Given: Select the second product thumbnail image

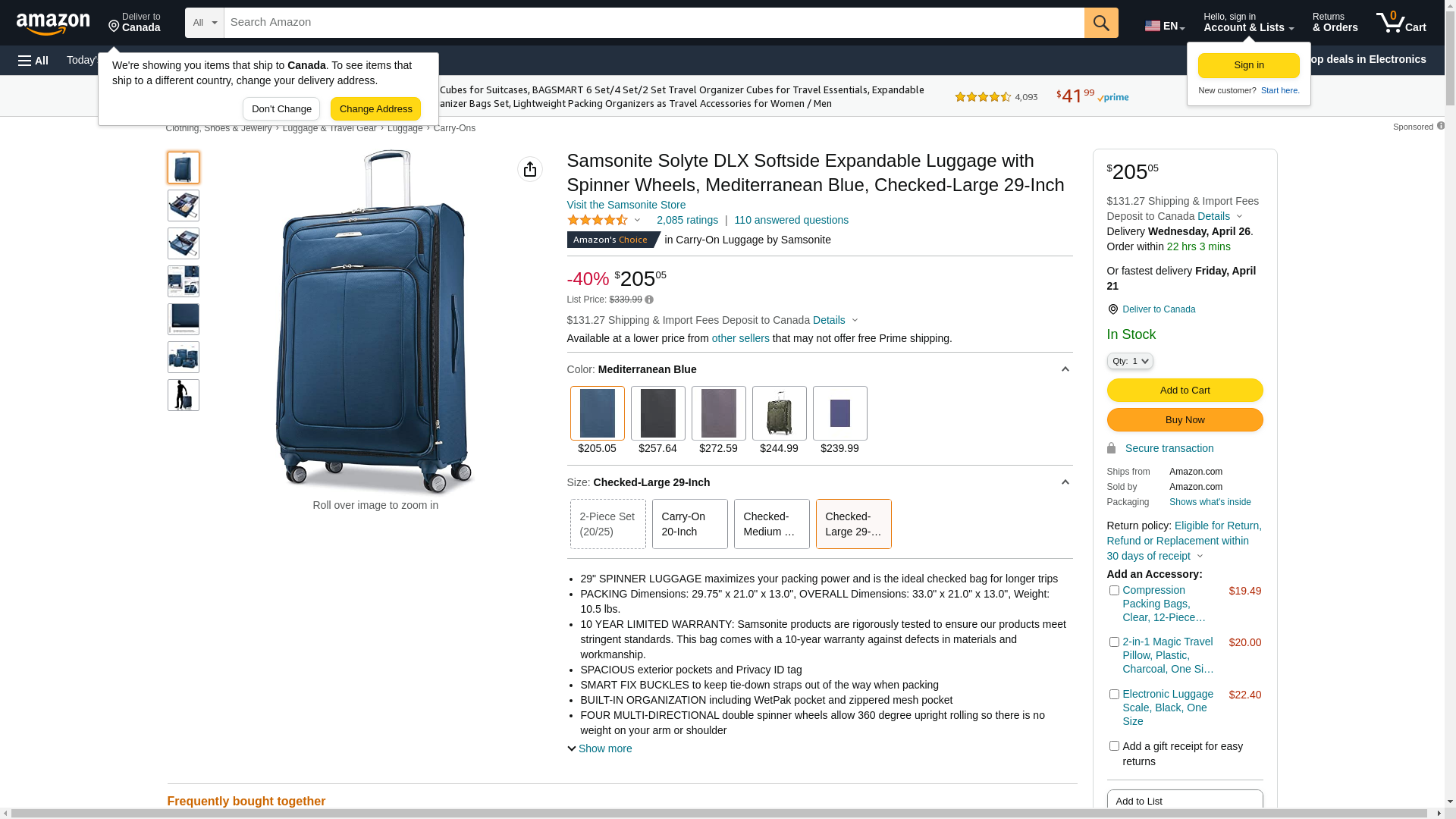Looking at the screenshot, I should (184, 206).
